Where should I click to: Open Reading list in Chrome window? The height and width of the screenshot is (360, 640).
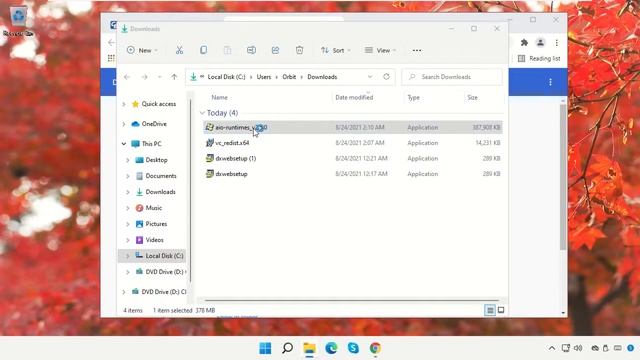539,58
